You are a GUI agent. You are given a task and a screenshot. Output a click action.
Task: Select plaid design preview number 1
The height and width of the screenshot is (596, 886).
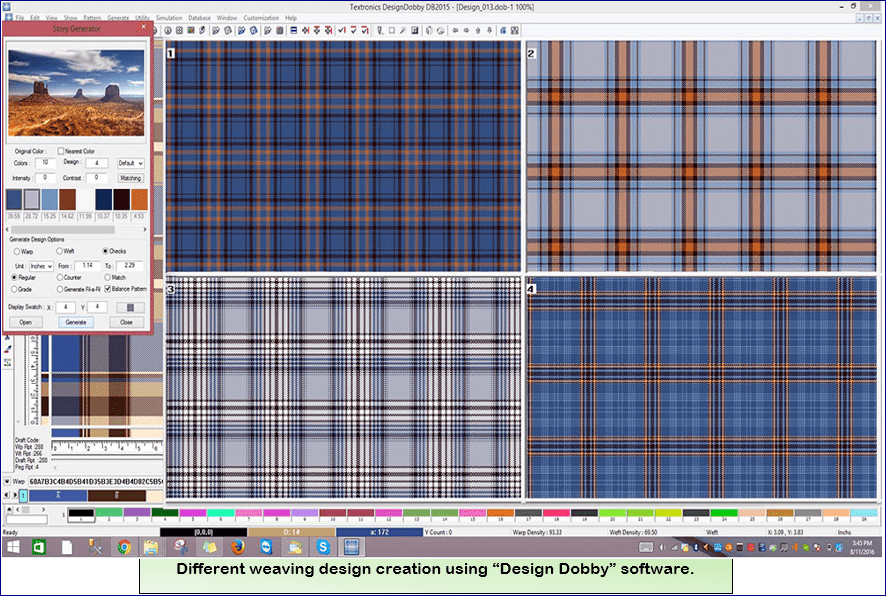tap(344, 156)
